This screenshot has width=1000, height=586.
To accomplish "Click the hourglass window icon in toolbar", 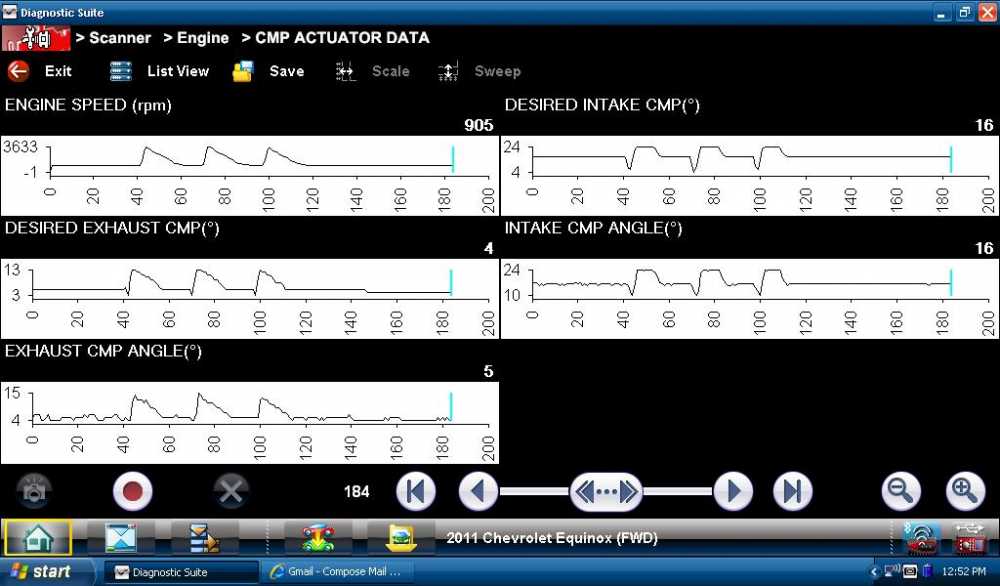I will pyautogui.click(x=112, y=539).
